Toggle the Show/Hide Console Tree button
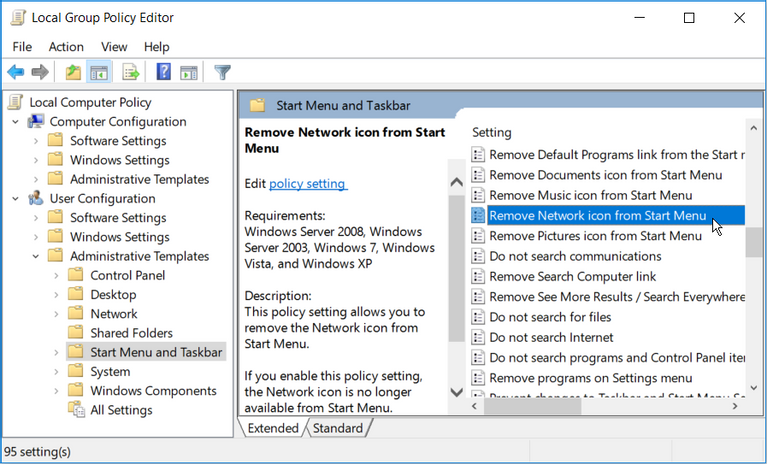 98,72
